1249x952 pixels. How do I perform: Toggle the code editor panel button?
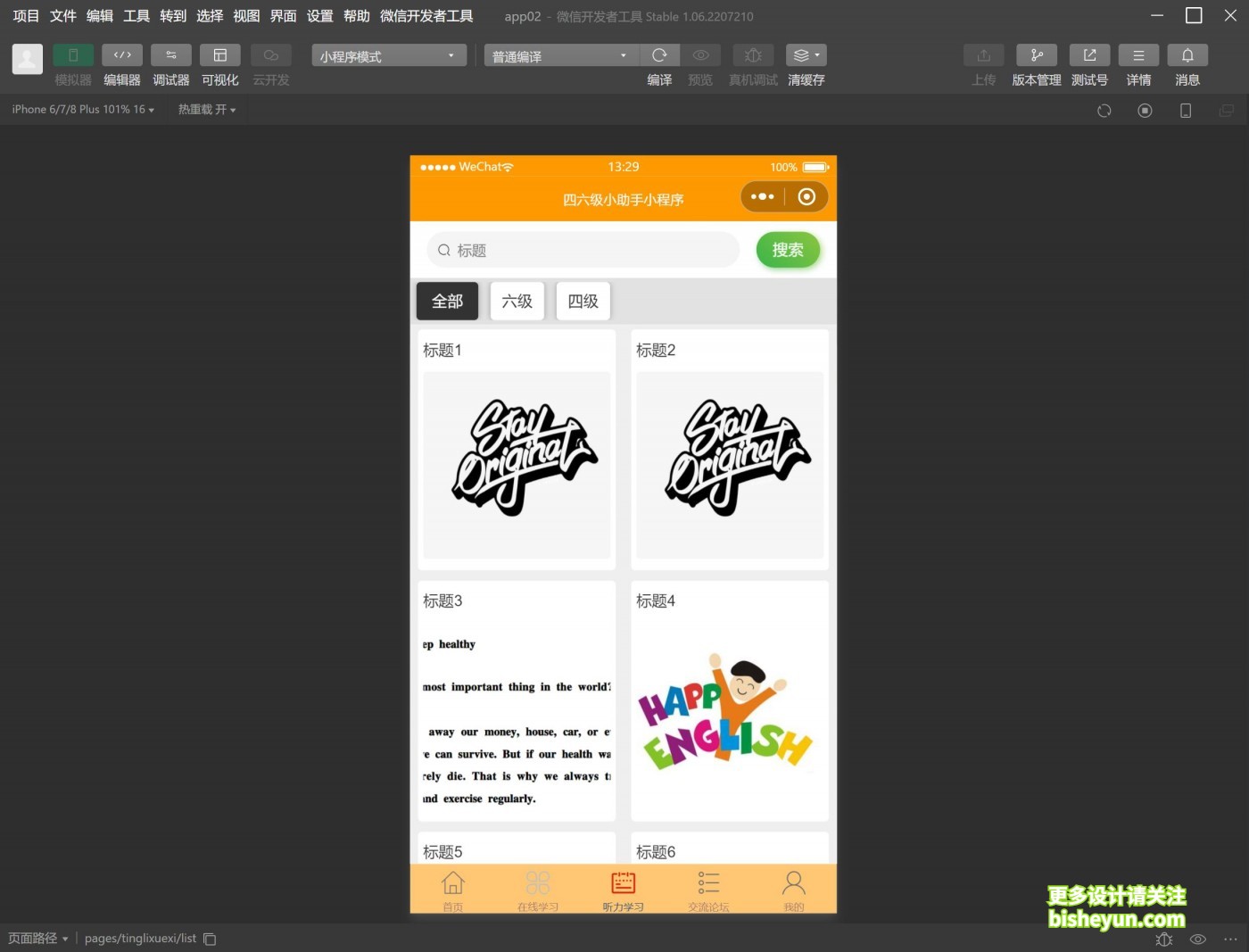tap(122, 55)
